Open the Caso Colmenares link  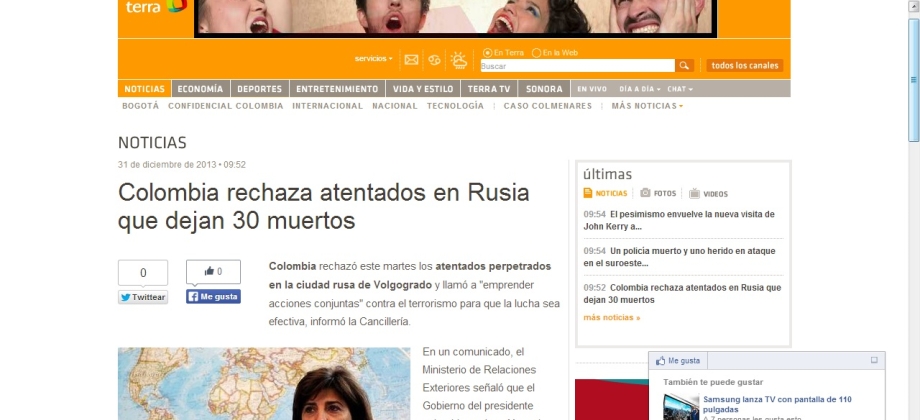click(548, 106)
